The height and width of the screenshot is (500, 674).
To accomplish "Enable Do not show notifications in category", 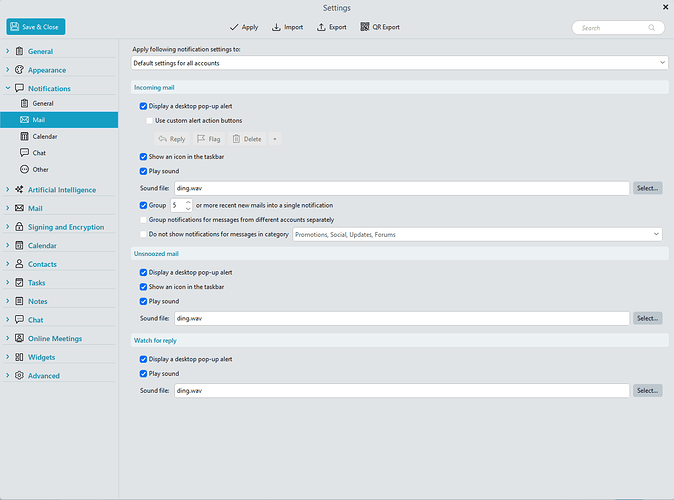I will (143, 234).
